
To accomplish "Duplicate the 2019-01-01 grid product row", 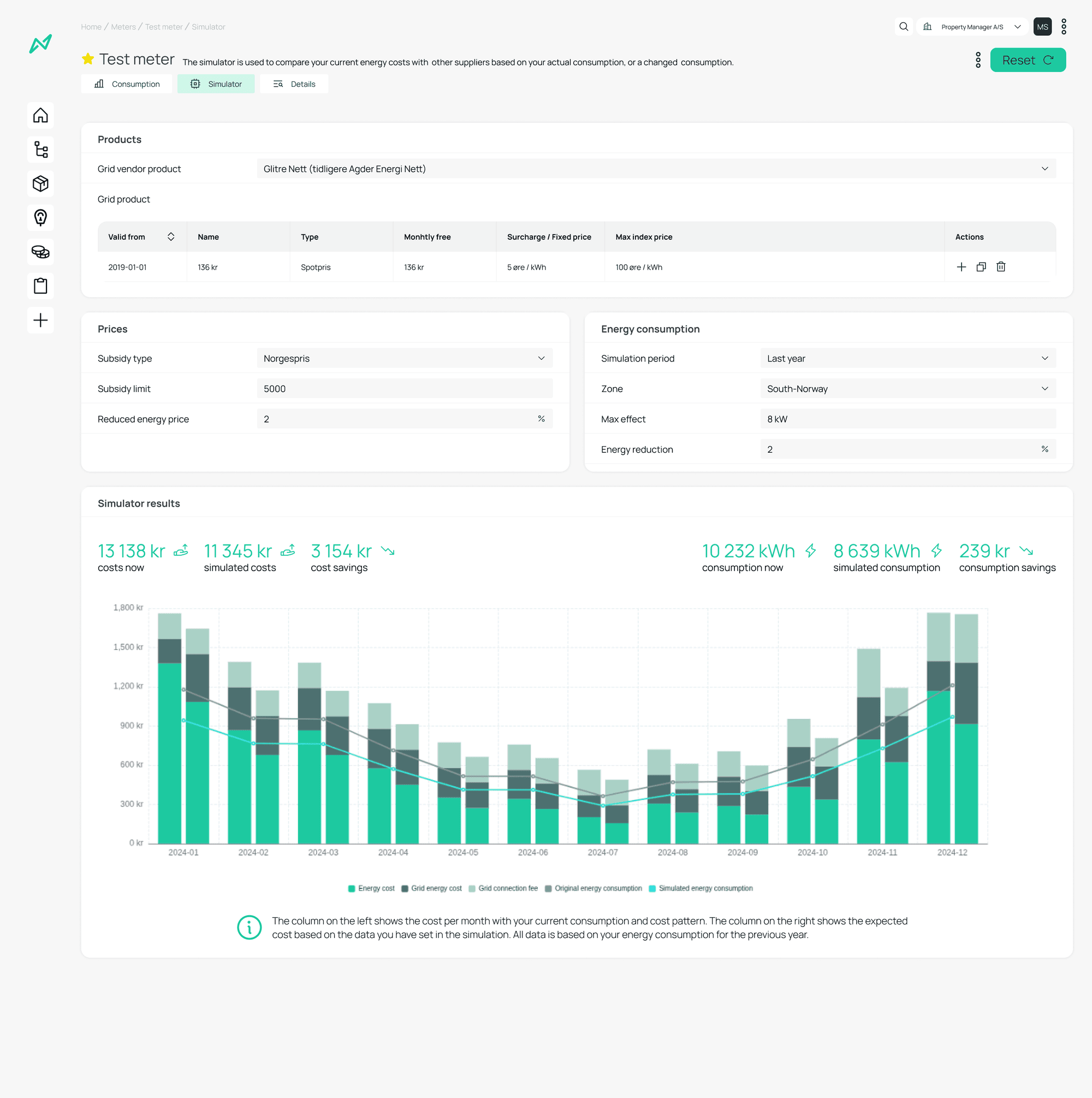I will point(981,267).
